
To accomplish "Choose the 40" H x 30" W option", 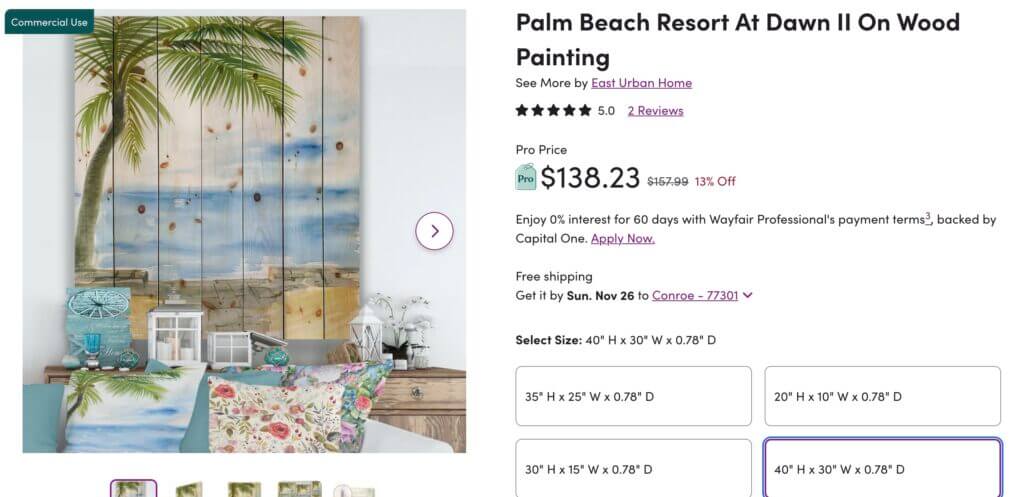I will 883,469.
